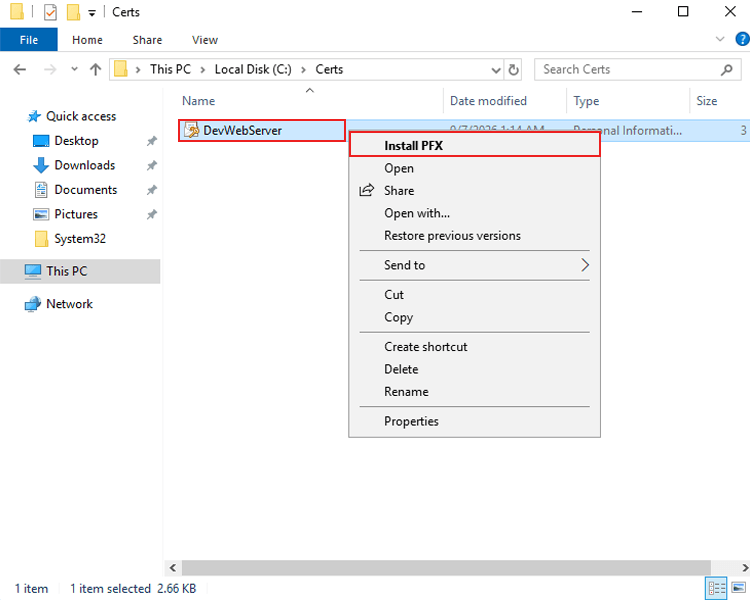
Task: Choose Rename in the context menu
Action: click(x=474, y=391)
